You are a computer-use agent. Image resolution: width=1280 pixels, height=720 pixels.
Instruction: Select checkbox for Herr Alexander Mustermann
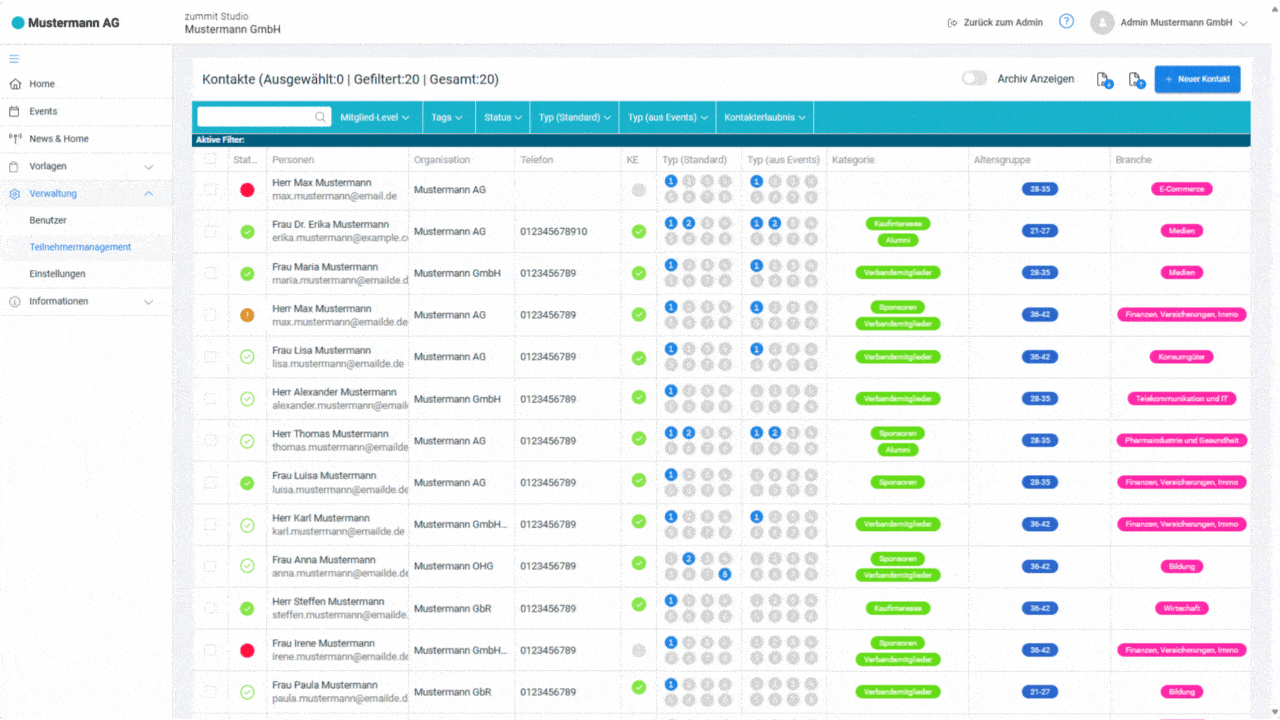click(210, 399)
